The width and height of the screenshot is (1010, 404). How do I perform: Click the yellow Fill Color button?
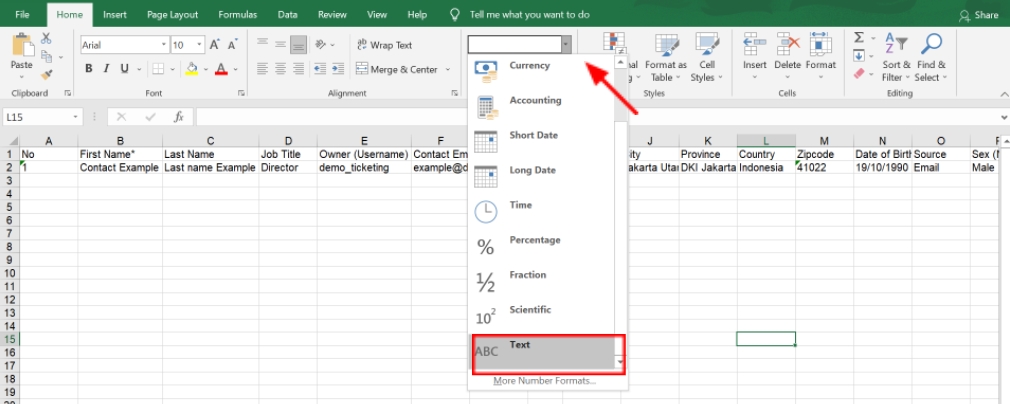[190, 69]
